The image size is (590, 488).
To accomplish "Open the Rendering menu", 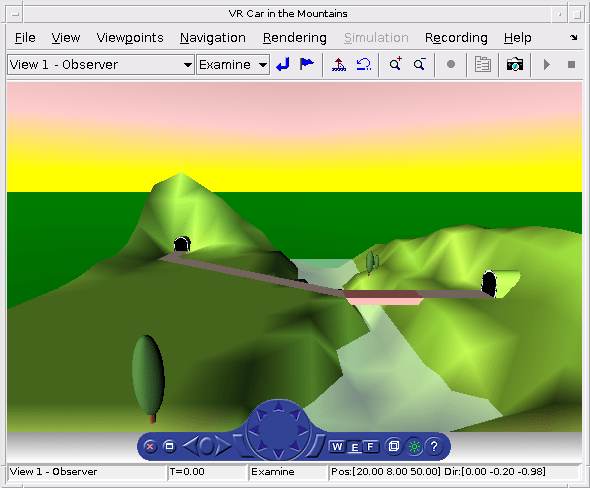I will [x=295, y=38].
